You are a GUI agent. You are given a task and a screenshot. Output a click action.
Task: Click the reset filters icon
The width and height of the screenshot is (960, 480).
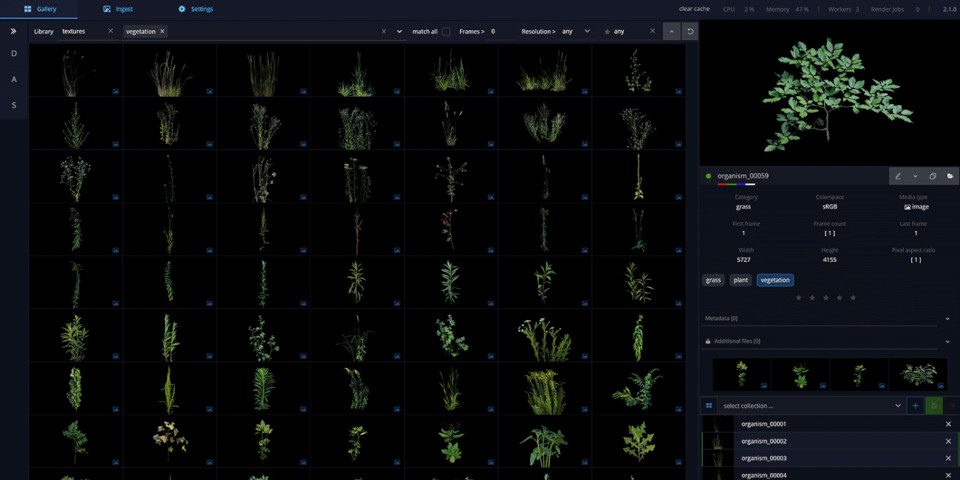click(x=690, y=31)
